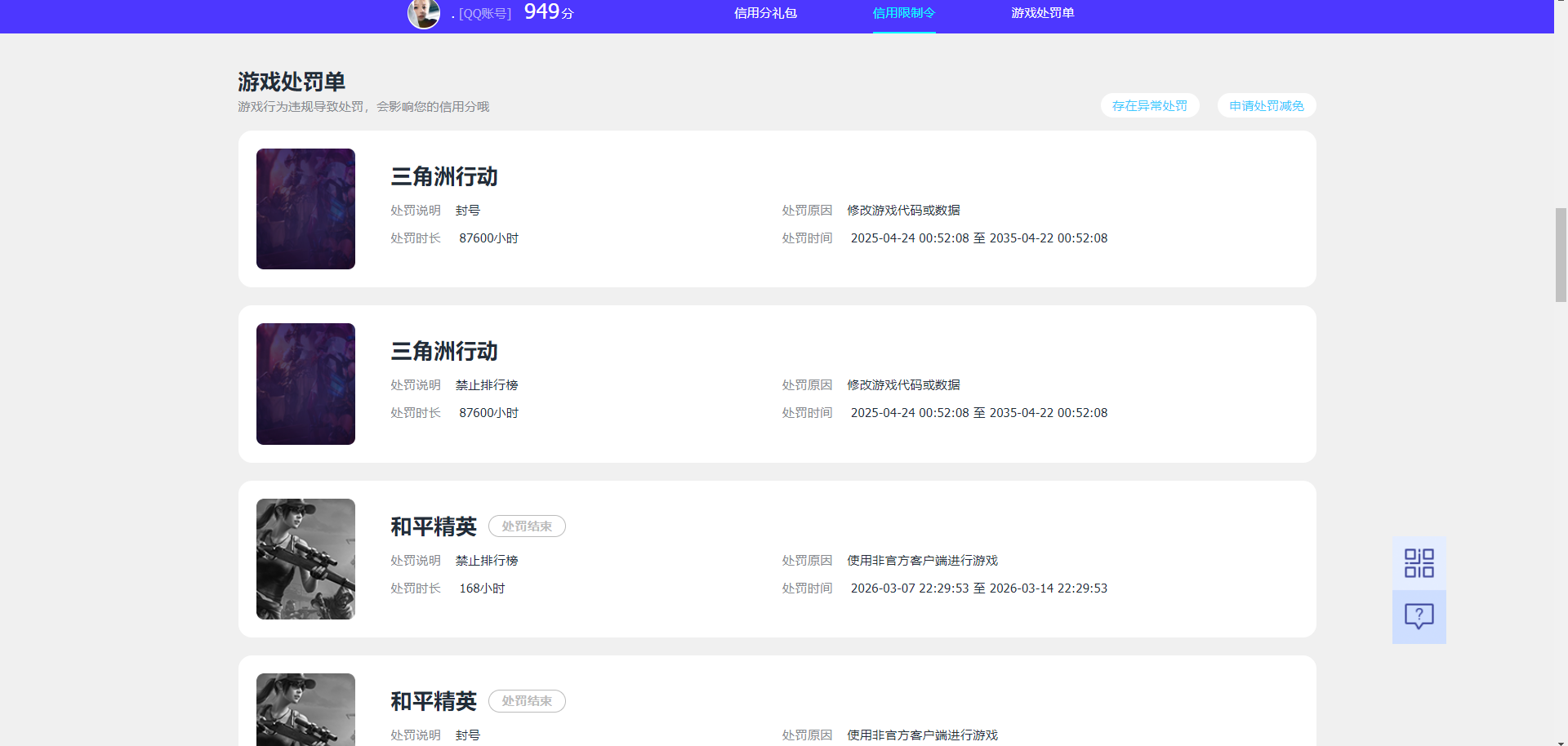
Task: Click date range in first 三角洲行动 card
Action: click(979, 238)
